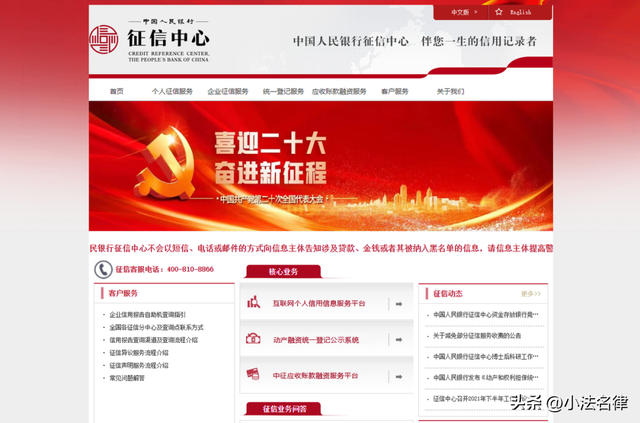The image size is (640, 423).
Task: Select the 核心业务 tab
Action: click(283, 272)
